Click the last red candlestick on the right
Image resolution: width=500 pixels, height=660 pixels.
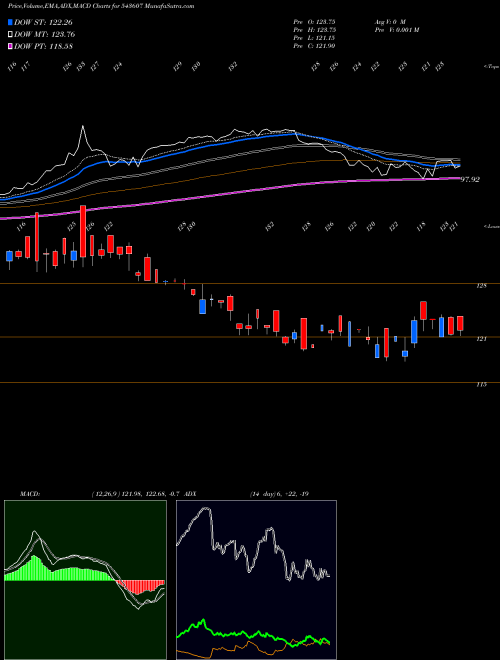pyautogui.click(x=460, y=323)
